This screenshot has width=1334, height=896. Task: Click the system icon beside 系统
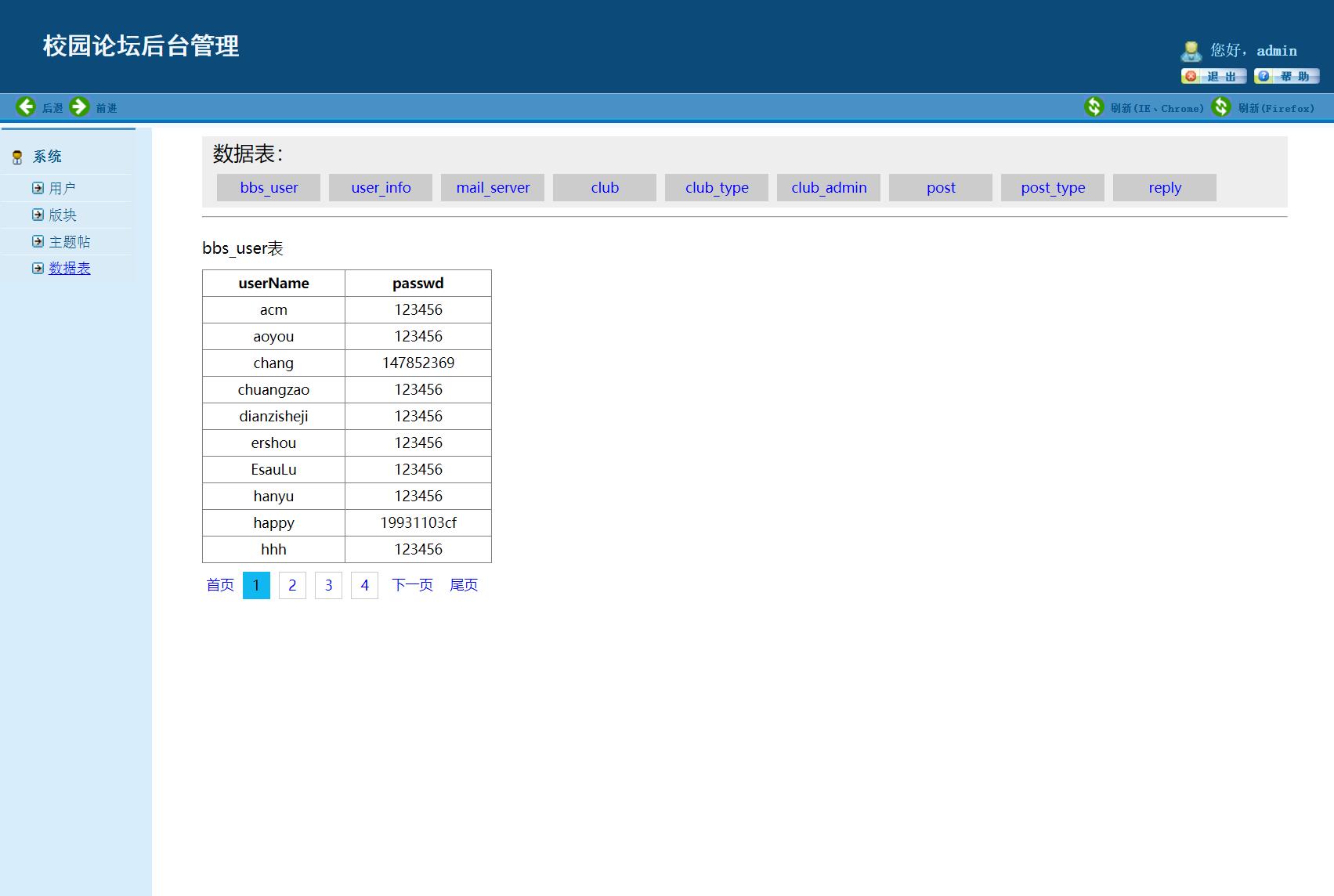pos(17,157)
